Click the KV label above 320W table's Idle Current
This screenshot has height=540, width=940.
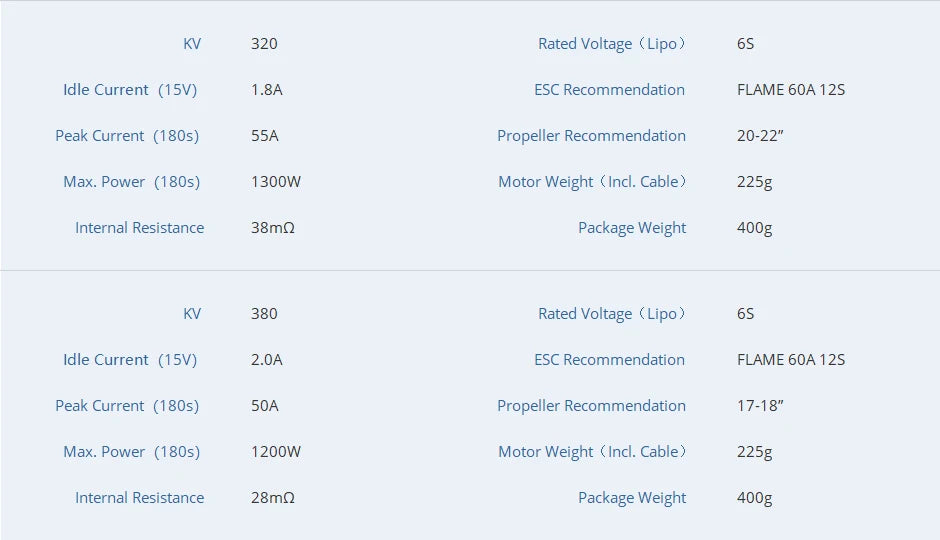[x=192, y=44]
